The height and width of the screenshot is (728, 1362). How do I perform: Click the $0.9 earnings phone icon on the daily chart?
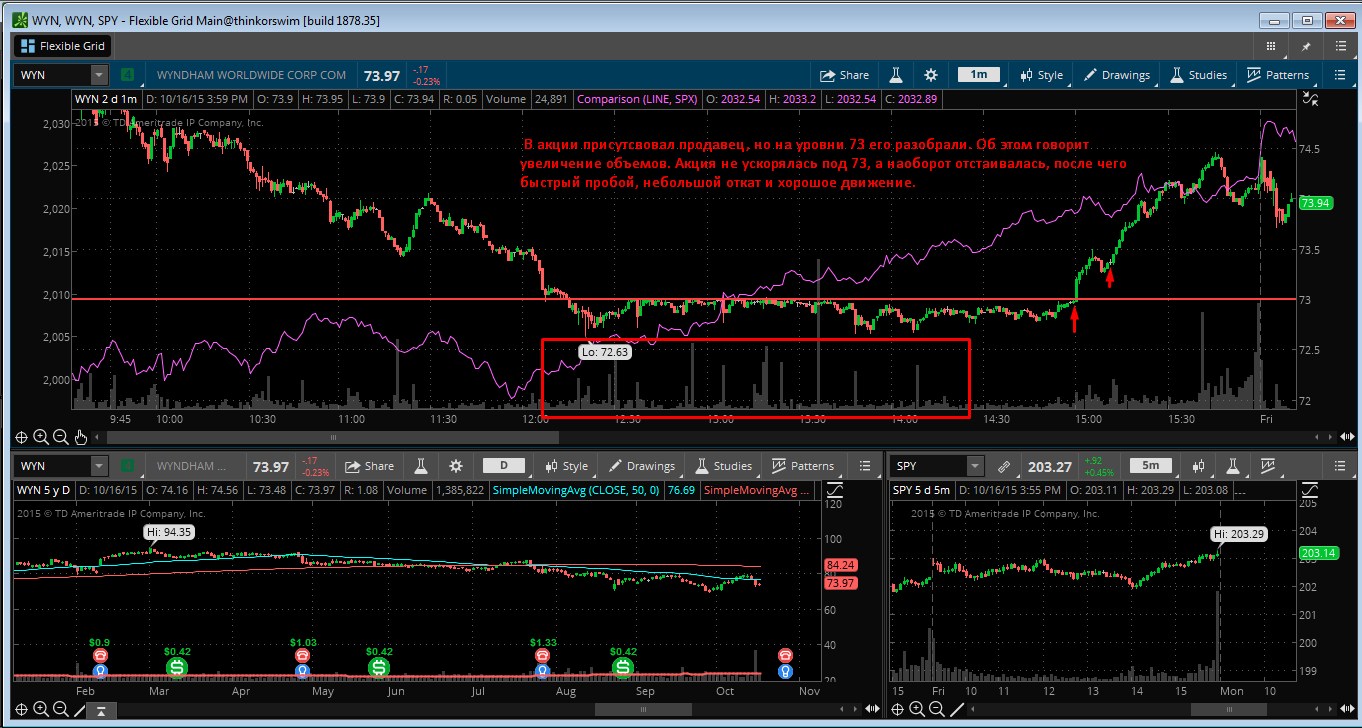tap(100, 656)
